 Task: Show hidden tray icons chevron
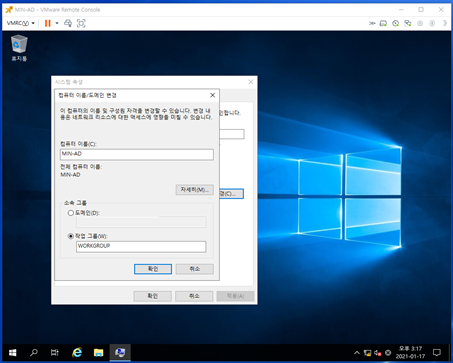[x=357, y=353]
